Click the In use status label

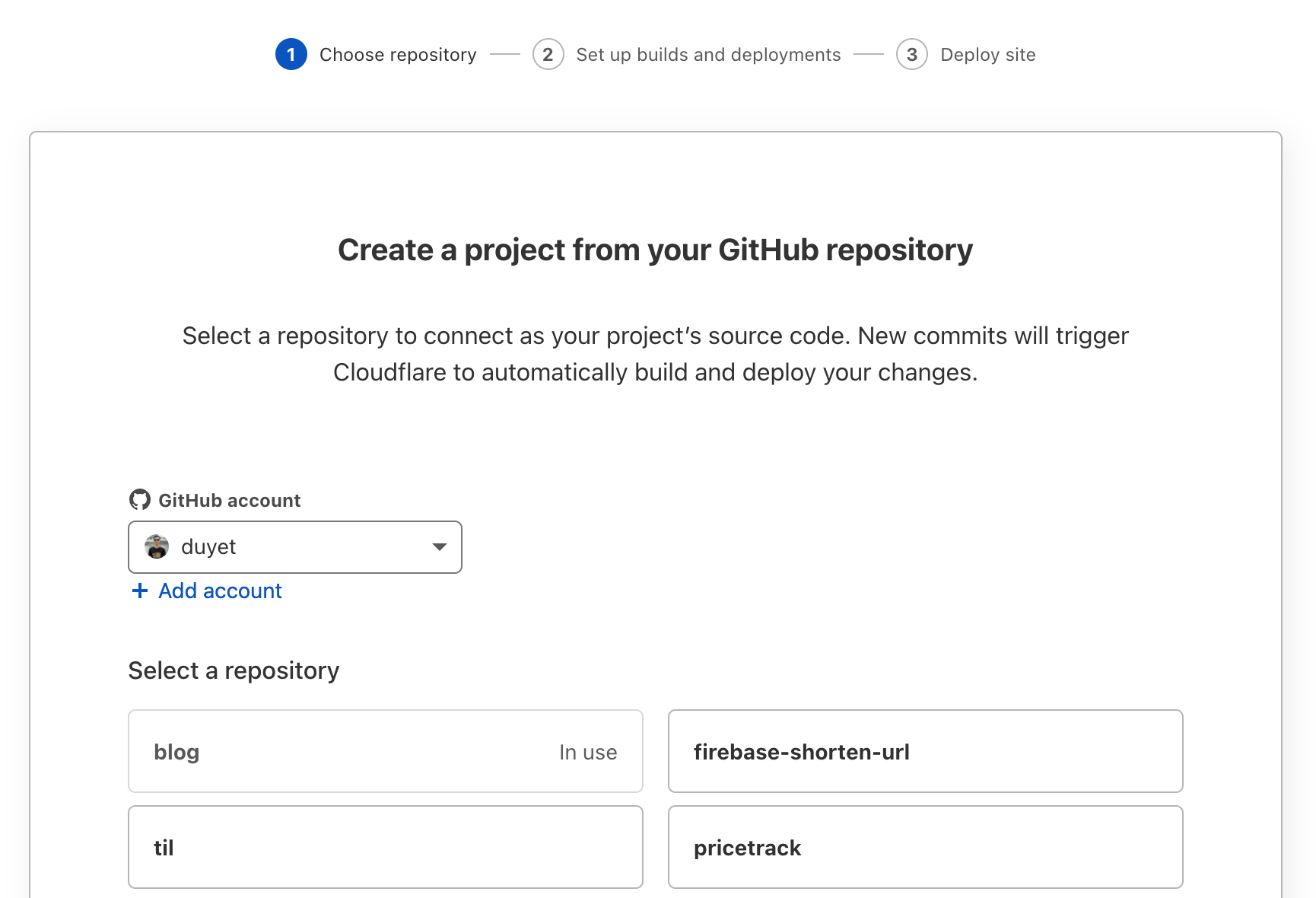588,753
